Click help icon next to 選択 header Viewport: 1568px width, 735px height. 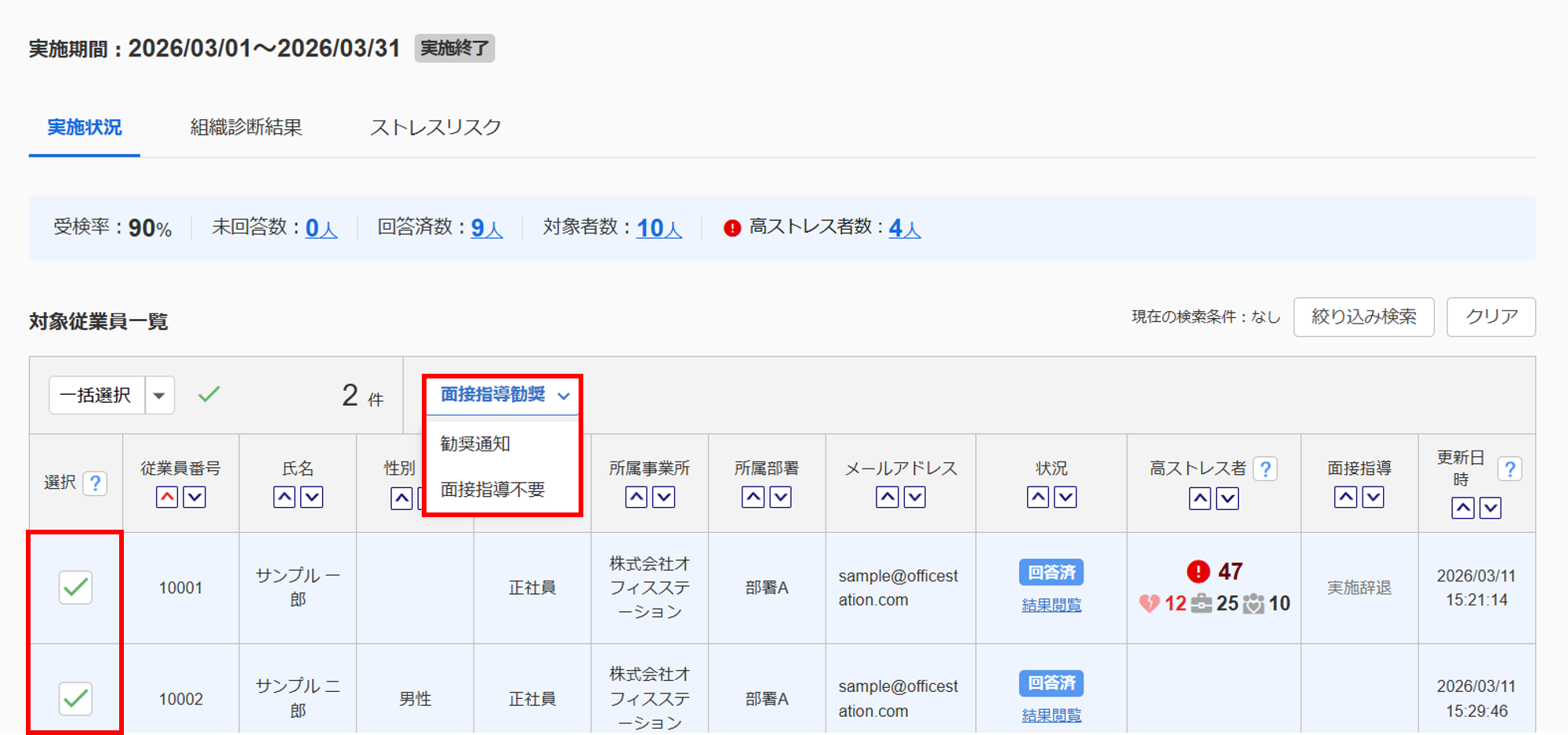(x=95, y=483)
